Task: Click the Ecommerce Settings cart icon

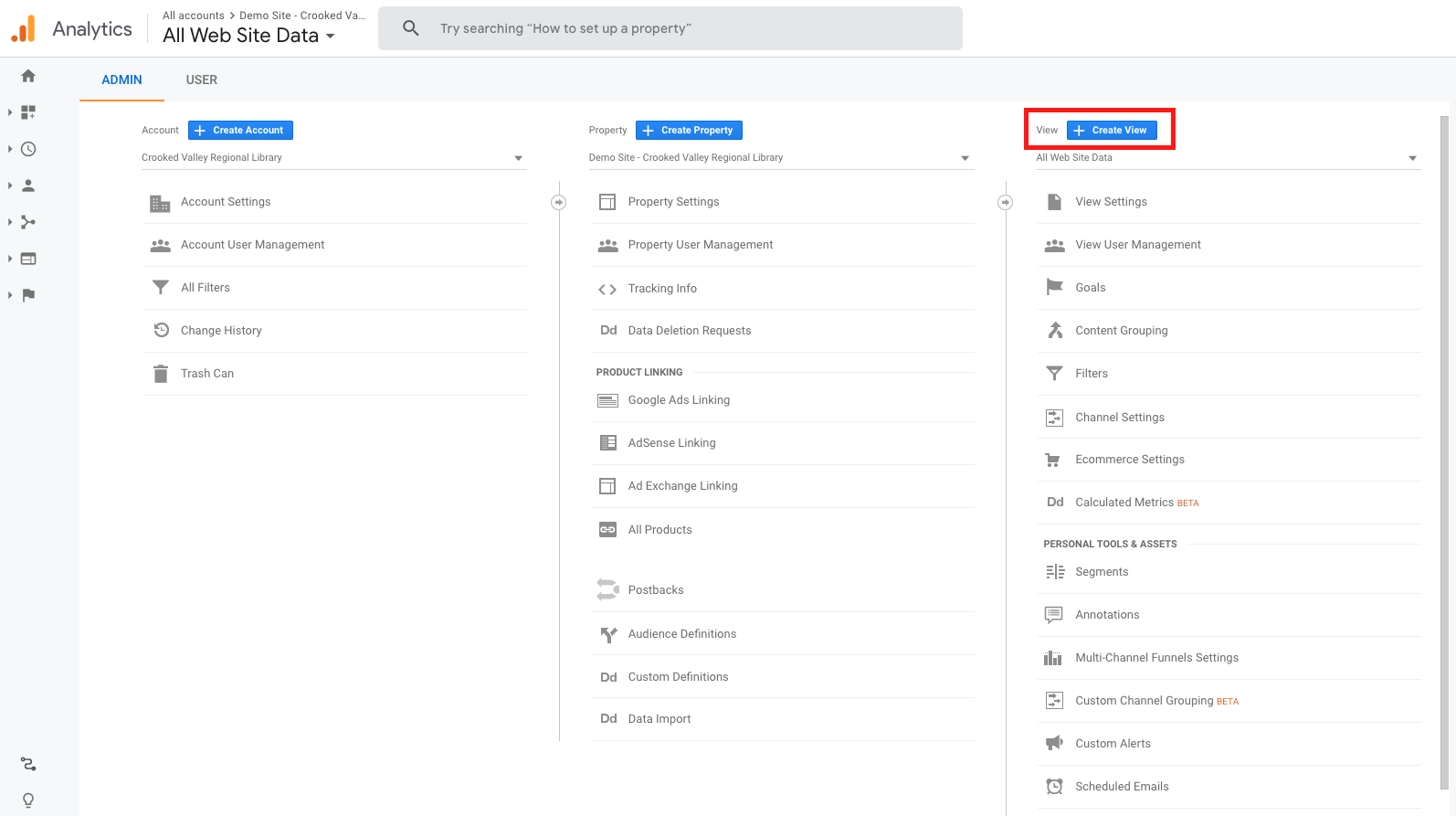Action: coord(1053,461)
